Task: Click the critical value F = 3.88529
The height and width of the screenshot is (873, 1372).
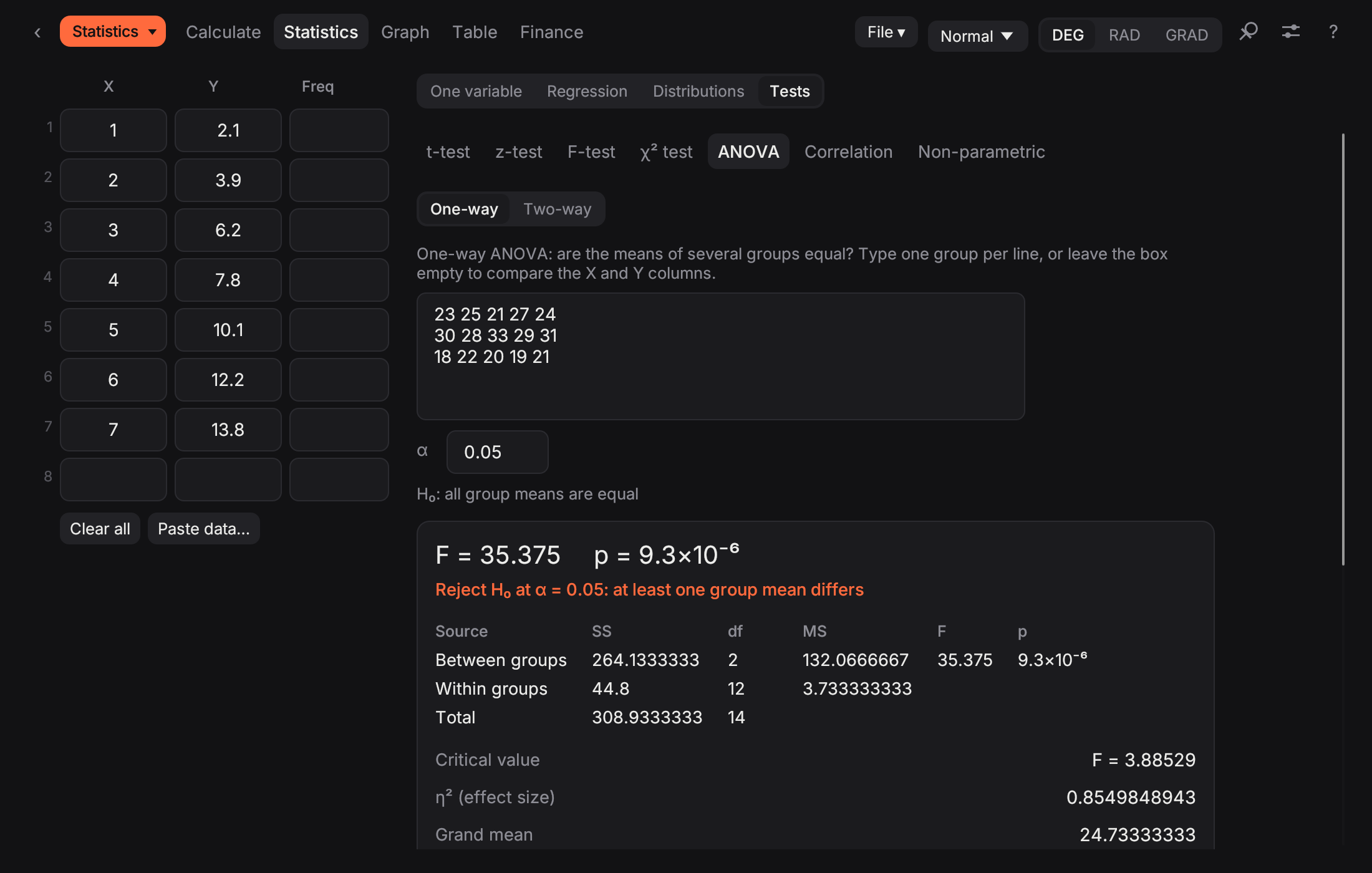Action: [x=1144, y=760]
